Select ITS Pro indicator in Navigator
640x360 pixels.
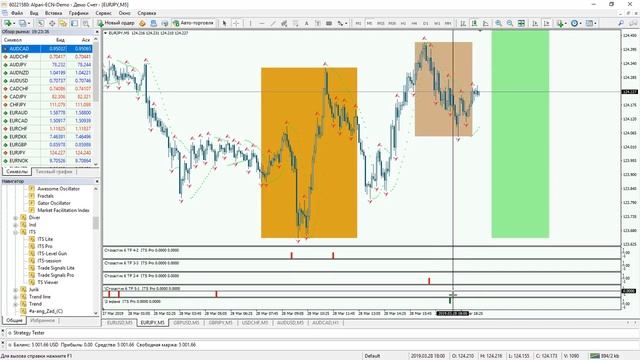coord(44,246)
